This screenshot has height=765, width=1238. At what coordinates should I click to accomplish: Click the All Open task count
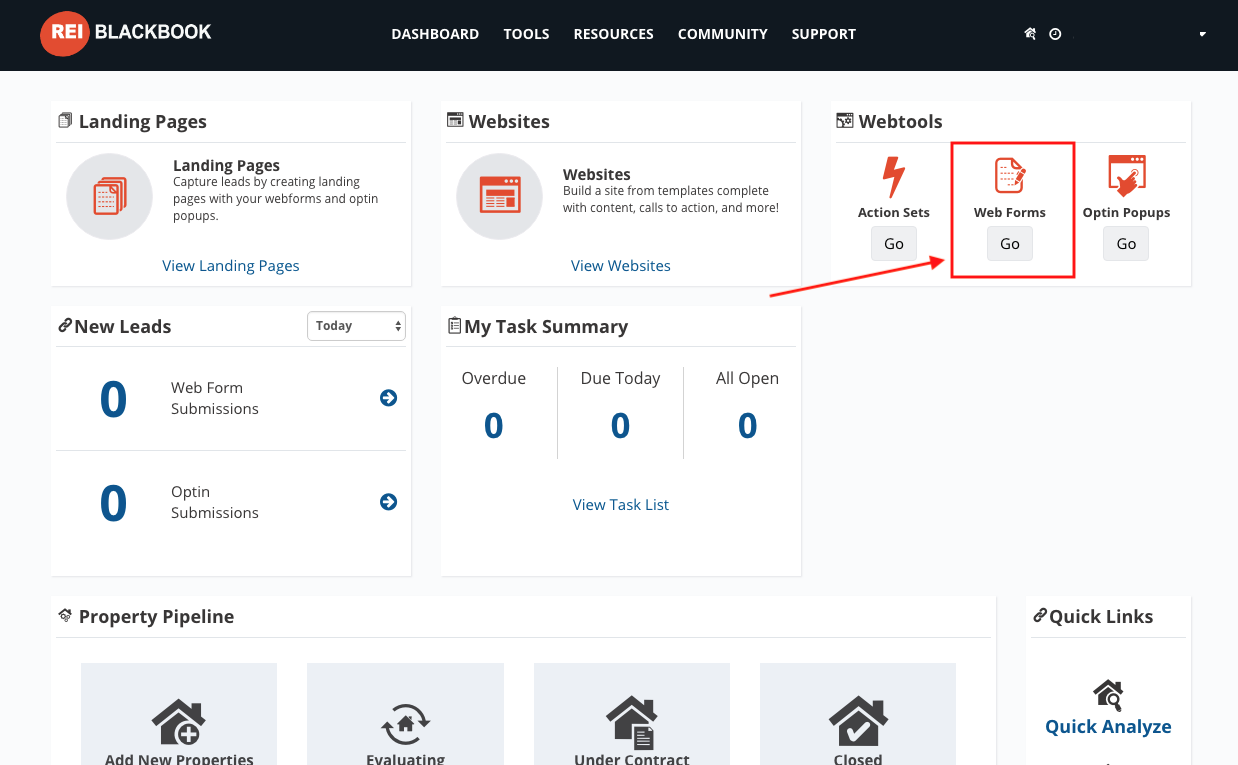[748, 426]
